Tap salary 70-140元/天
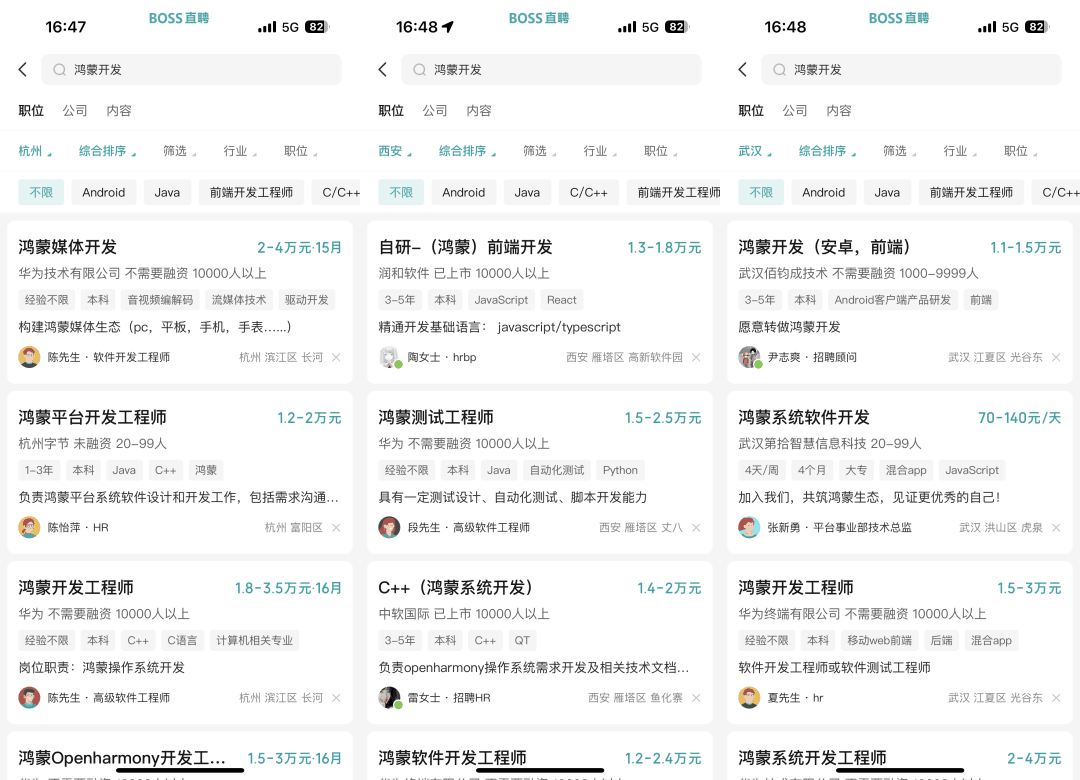This screenshot has width=1080, height=780. pos(1019,418)
